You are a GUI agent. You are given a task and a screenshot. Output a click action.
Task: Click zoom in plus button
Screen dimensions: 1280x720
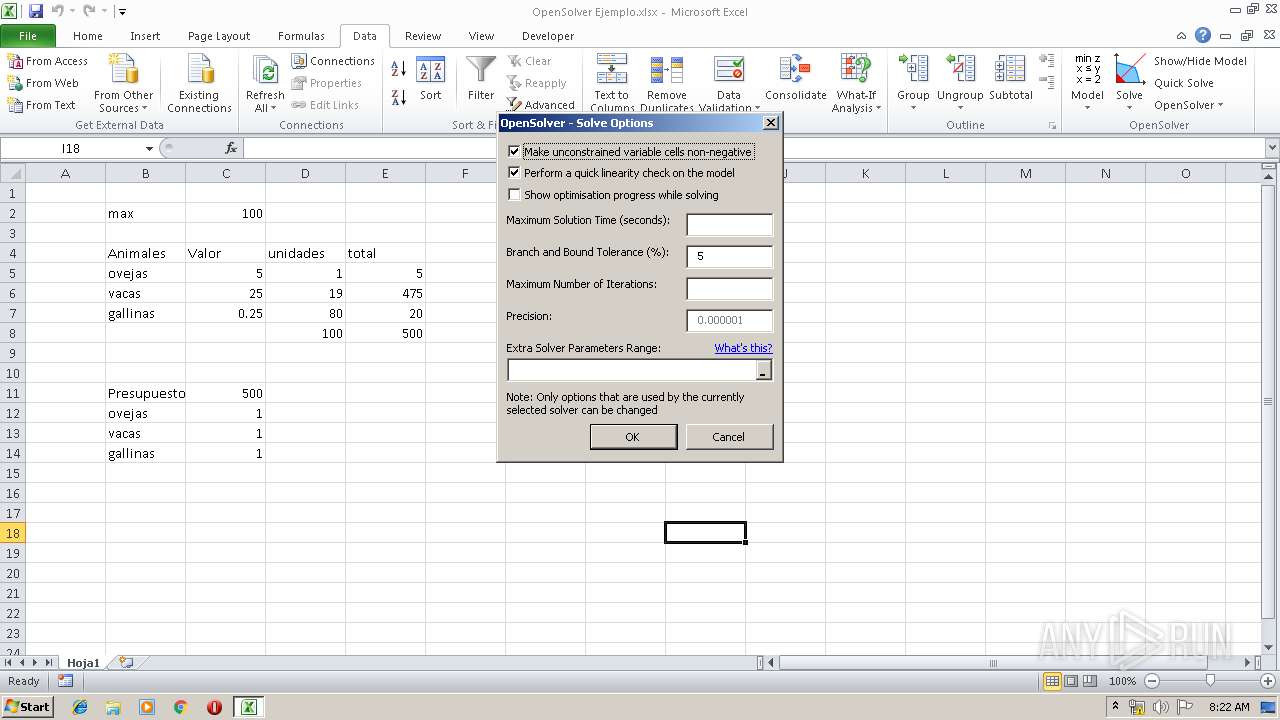(x=1267, y=681)
